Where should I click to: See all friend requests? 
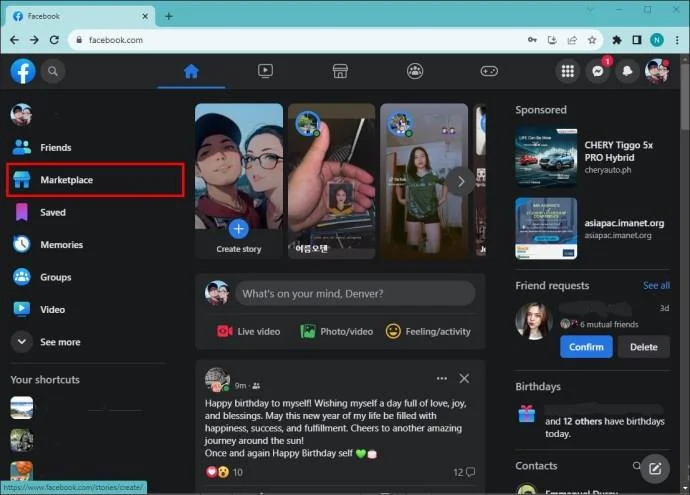click(656, 286)
